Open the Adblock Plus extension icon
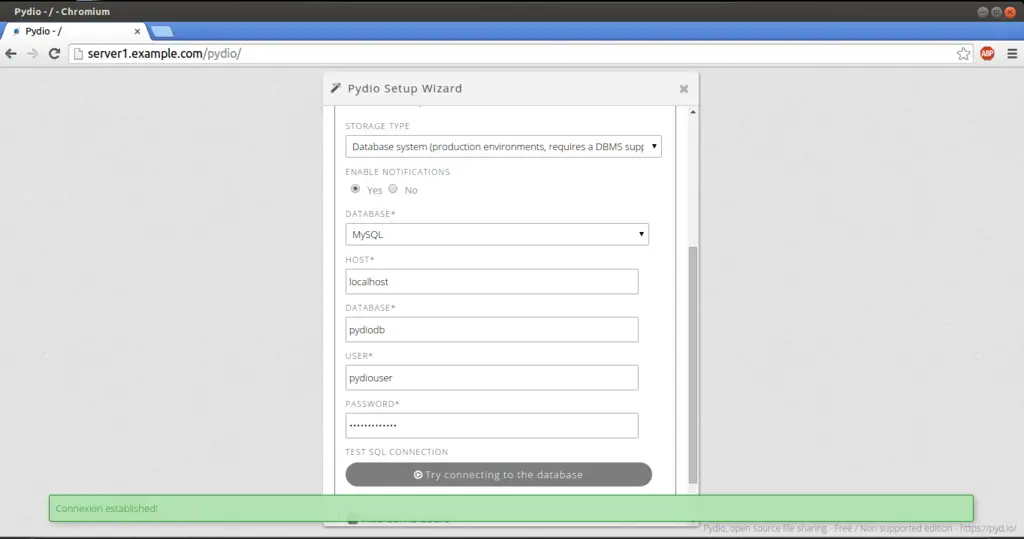 pyautogui.click(x=987, y=54)
